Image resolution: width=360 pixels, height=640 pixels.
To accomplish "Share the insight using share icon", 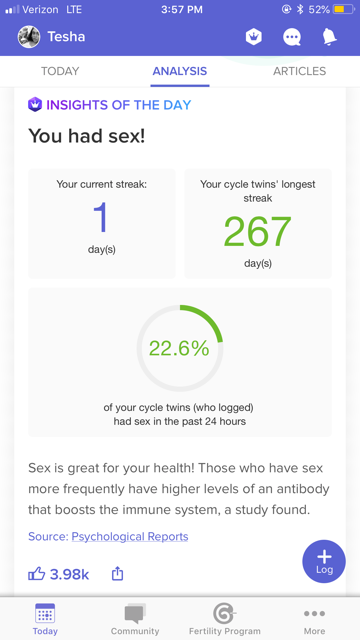I will click(117, 574).
